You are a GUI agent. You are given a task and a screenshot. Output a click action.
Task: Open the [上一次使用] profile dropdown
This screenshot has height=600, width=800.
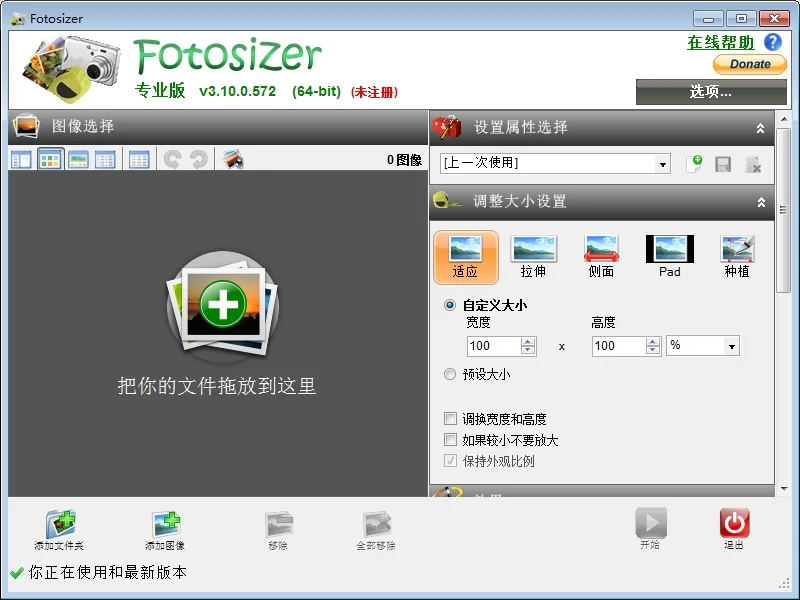click(x=555, y=164)
